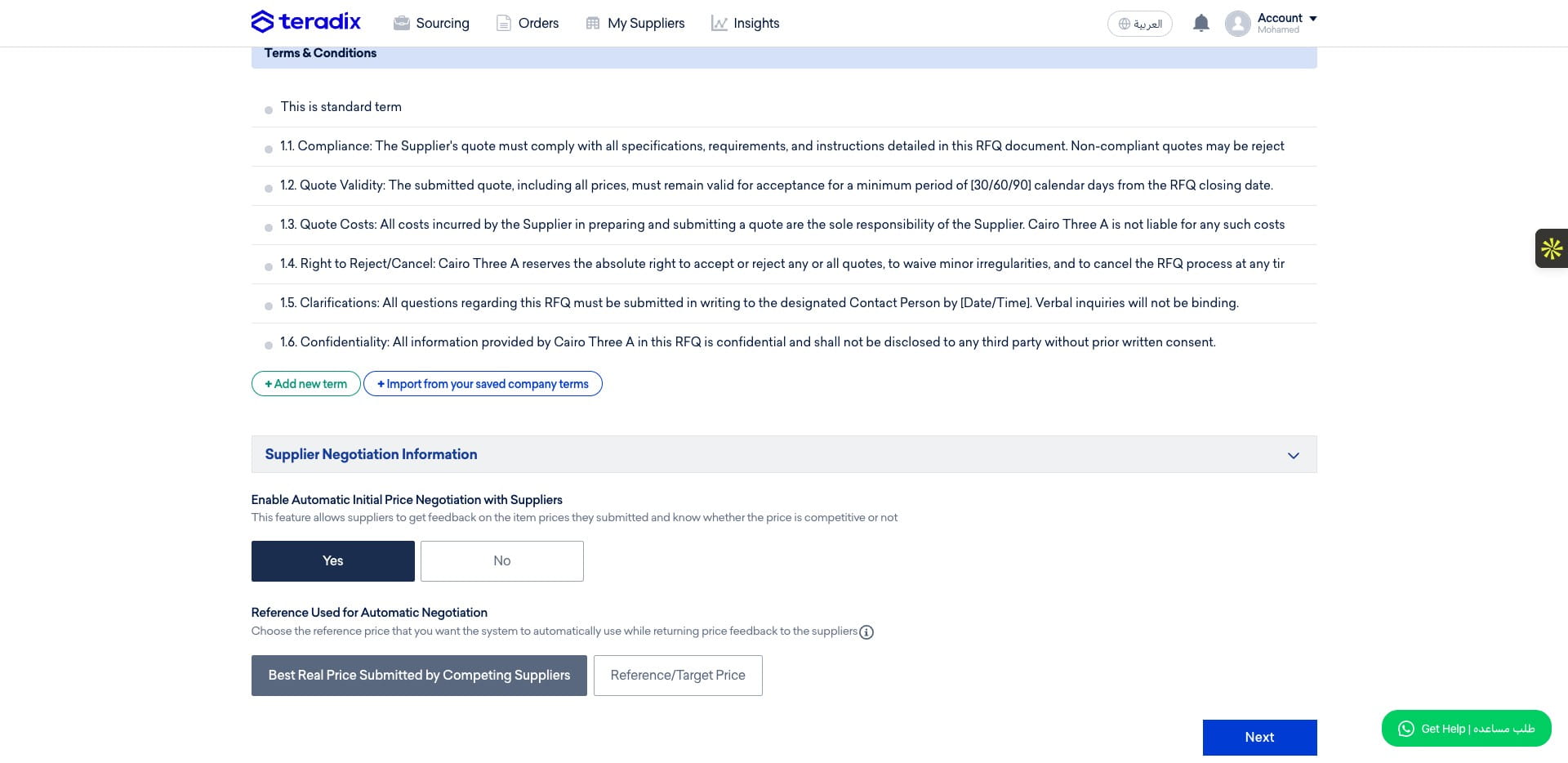Open Sourcing menu
This screenshot has width=1568, height=763.
click(x=431, y=23)
